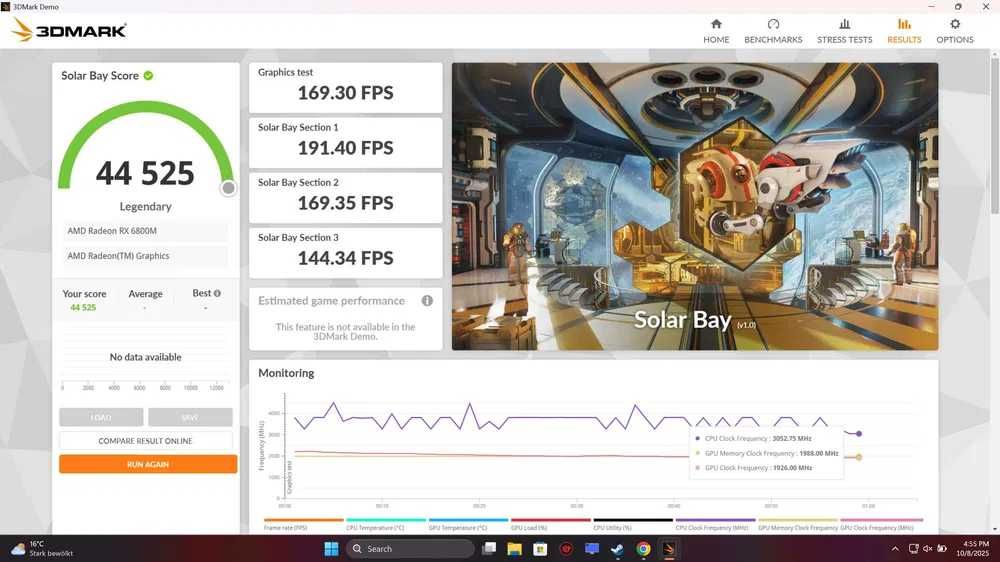Open Task View on the taskbar

point(489,549)
